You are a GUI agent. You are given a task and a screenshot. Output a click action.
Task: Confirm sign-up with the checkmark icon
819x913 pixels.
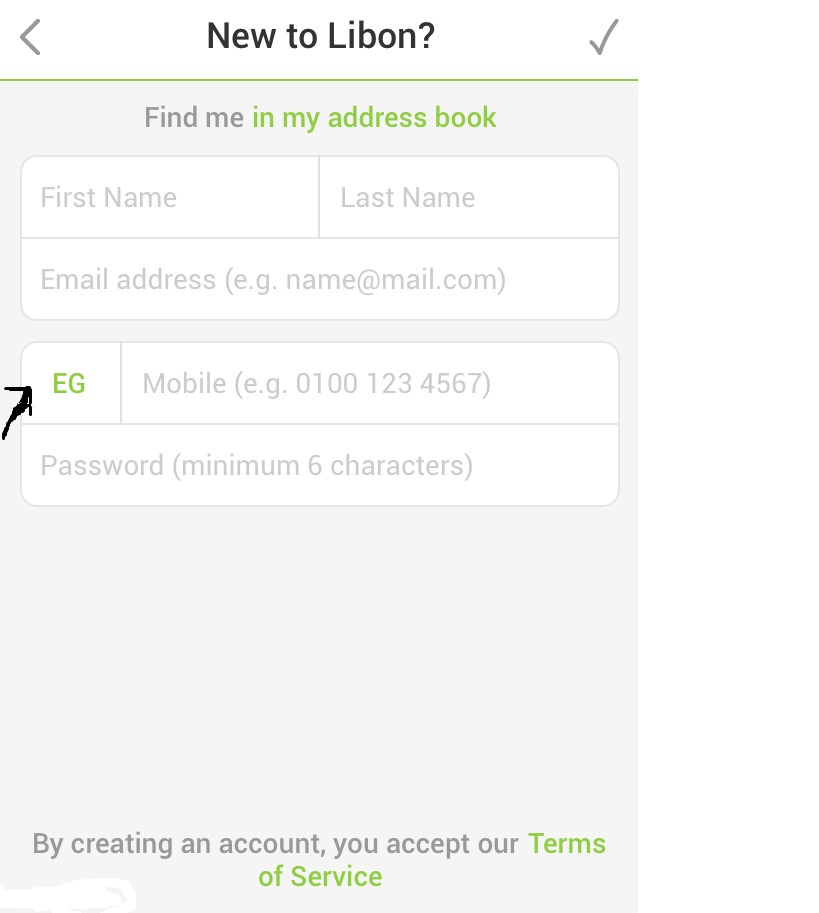click(x=603, y=38)
